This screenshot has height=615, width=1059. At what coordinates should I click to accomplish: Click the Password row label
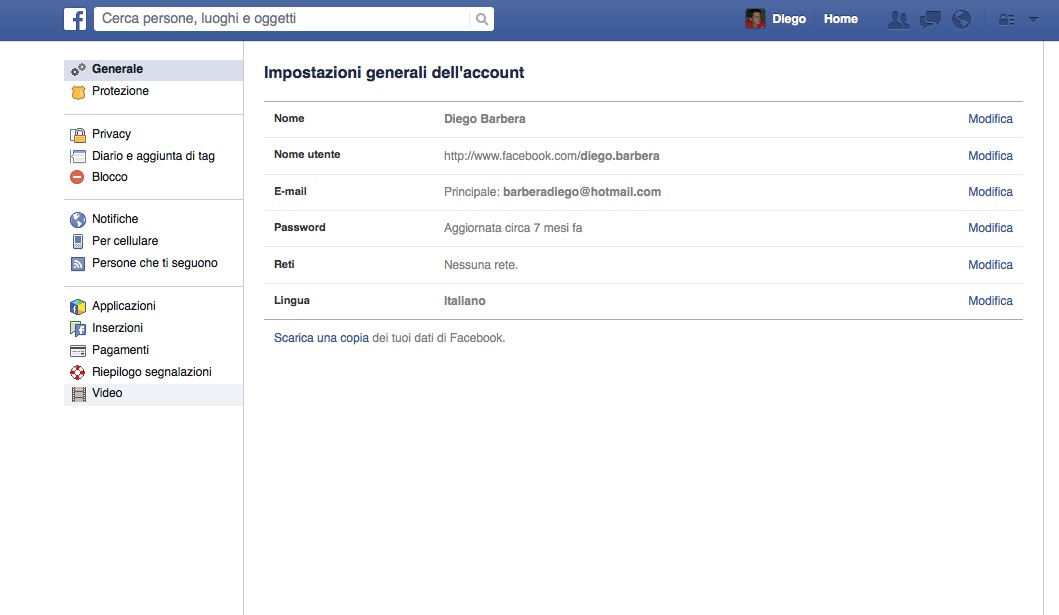click(x=299, y=228)
